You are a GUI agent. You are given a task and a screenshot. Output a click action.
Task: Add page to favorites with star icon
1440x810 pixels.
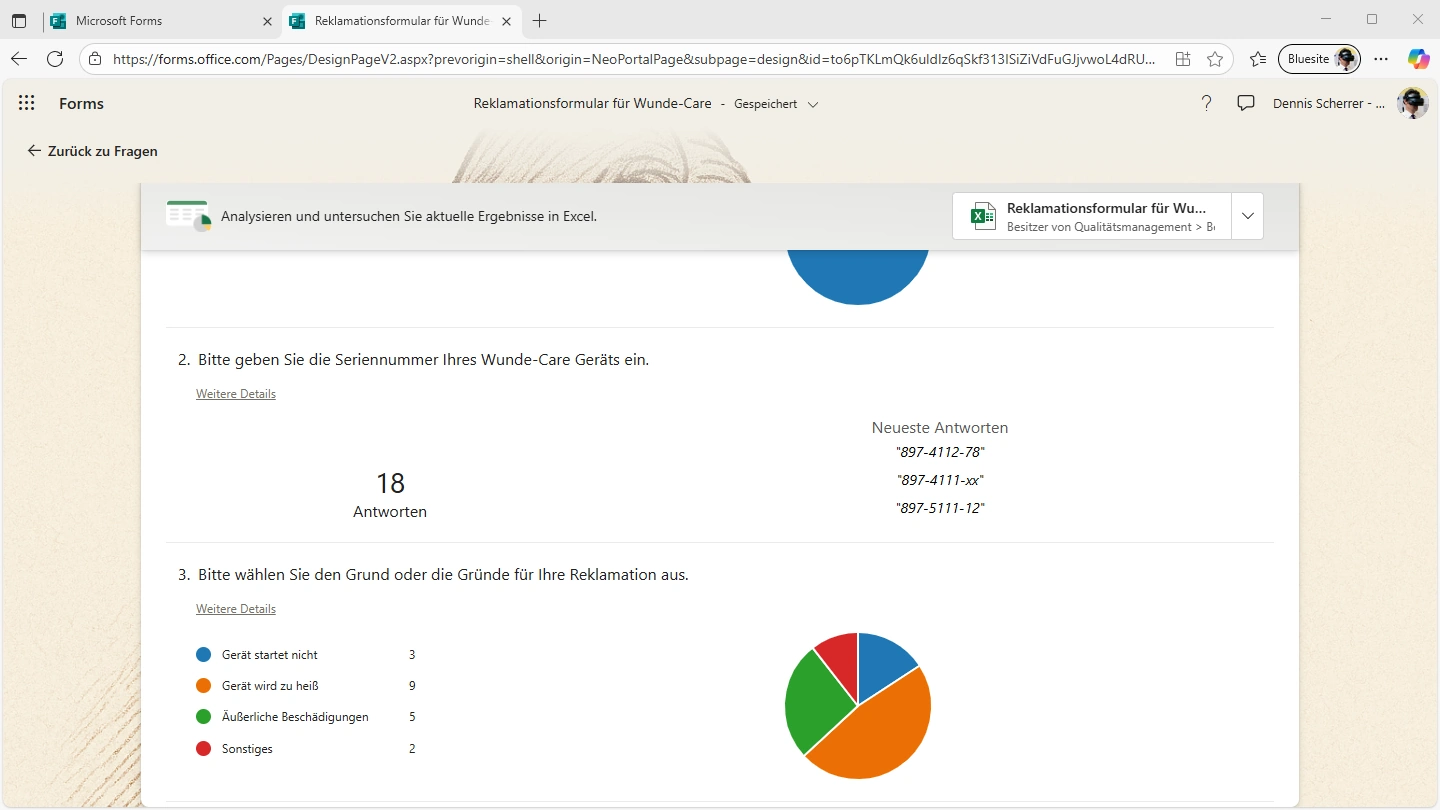pos(1214,59)
